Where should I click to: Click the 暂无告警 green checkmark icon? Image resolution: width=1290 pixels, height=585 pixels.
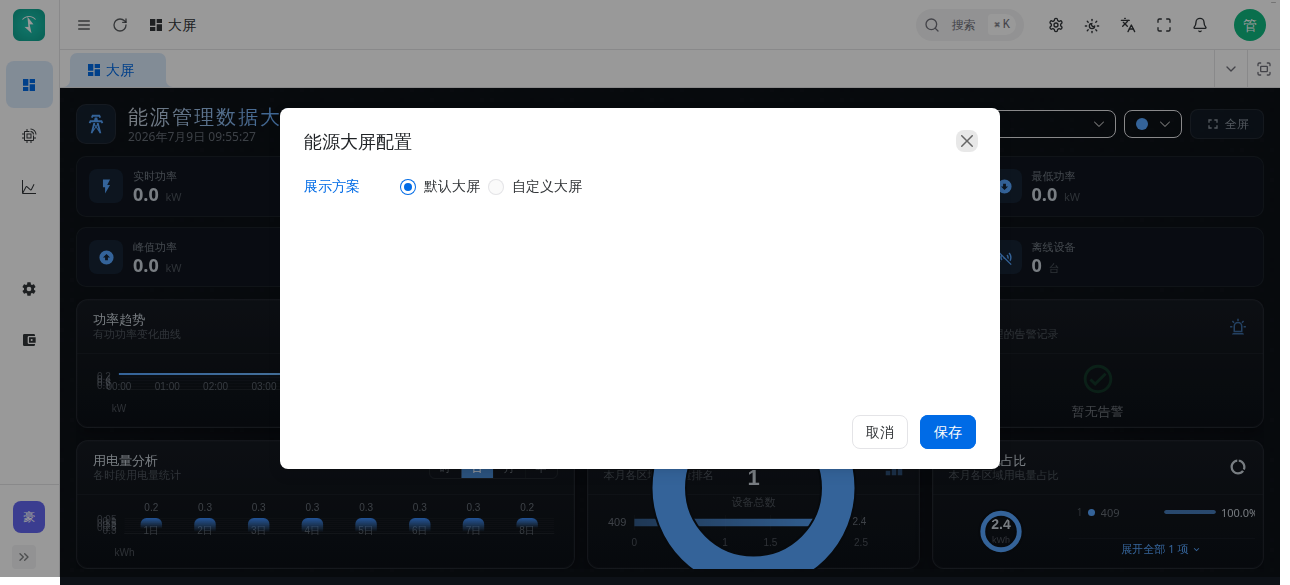coord(1098,379)
